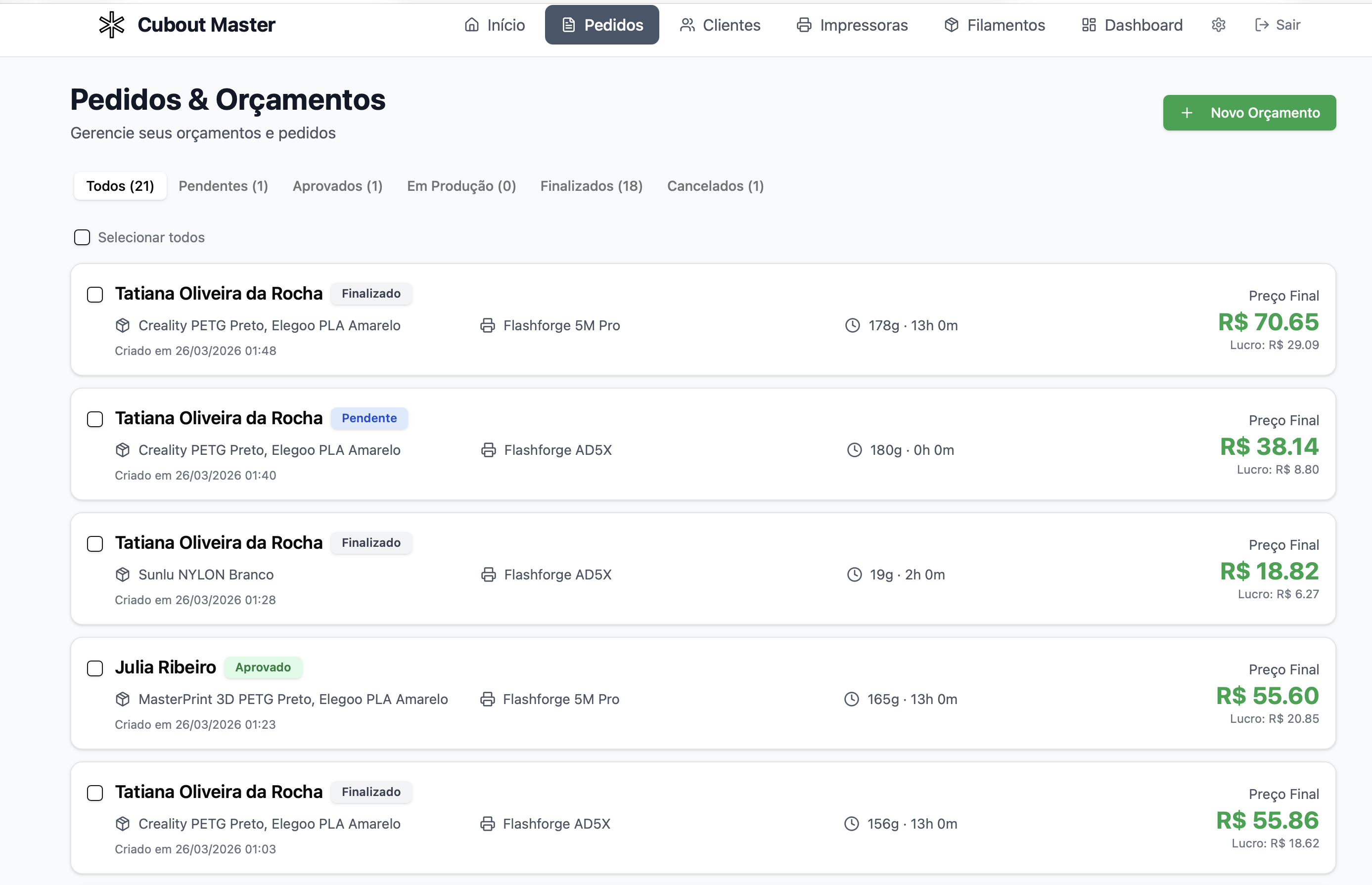Click cube icon beside MasterPrint 3D PETG Preto
Viewport: 1372px width, 885px height.
coord(123,700)
